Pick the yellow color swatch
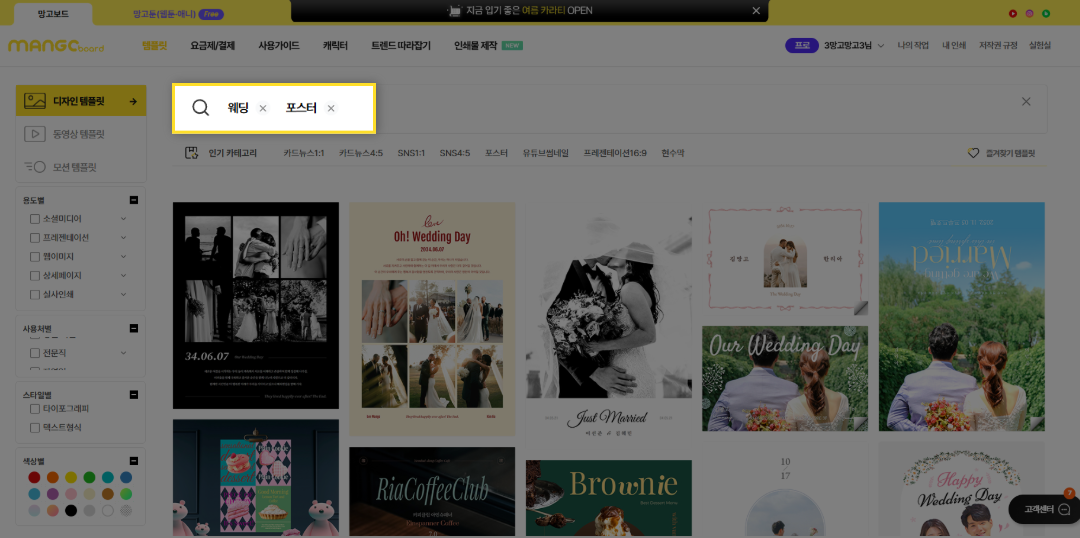 tap(71, 477)
